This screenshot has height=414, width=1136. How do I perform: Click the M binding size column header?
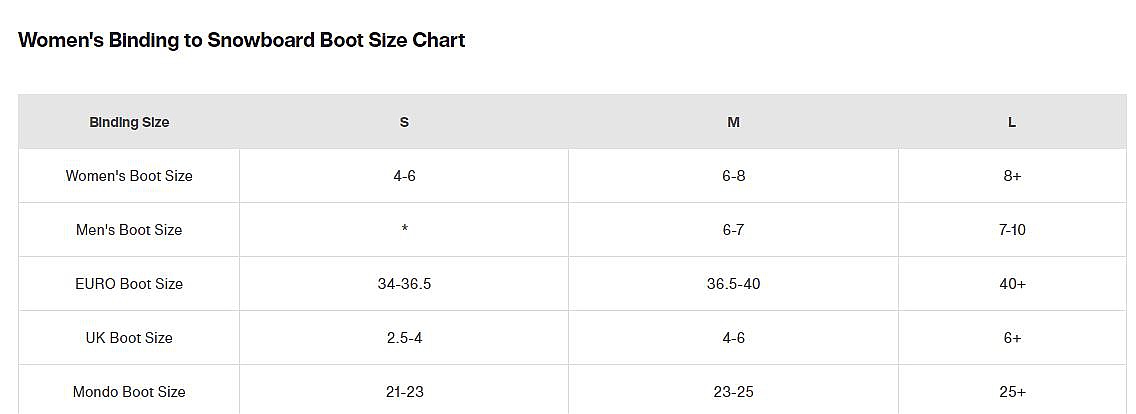pos(733,122)
